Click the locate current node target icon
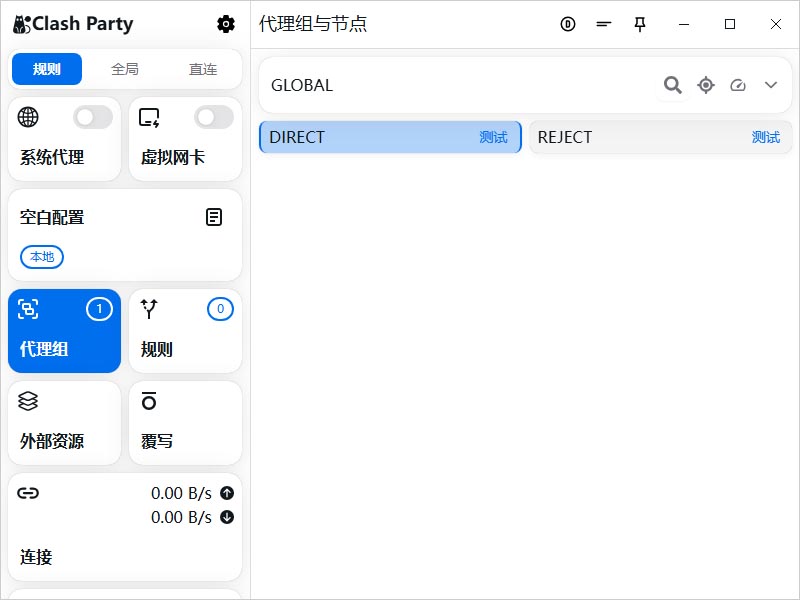 click(705, 86)
